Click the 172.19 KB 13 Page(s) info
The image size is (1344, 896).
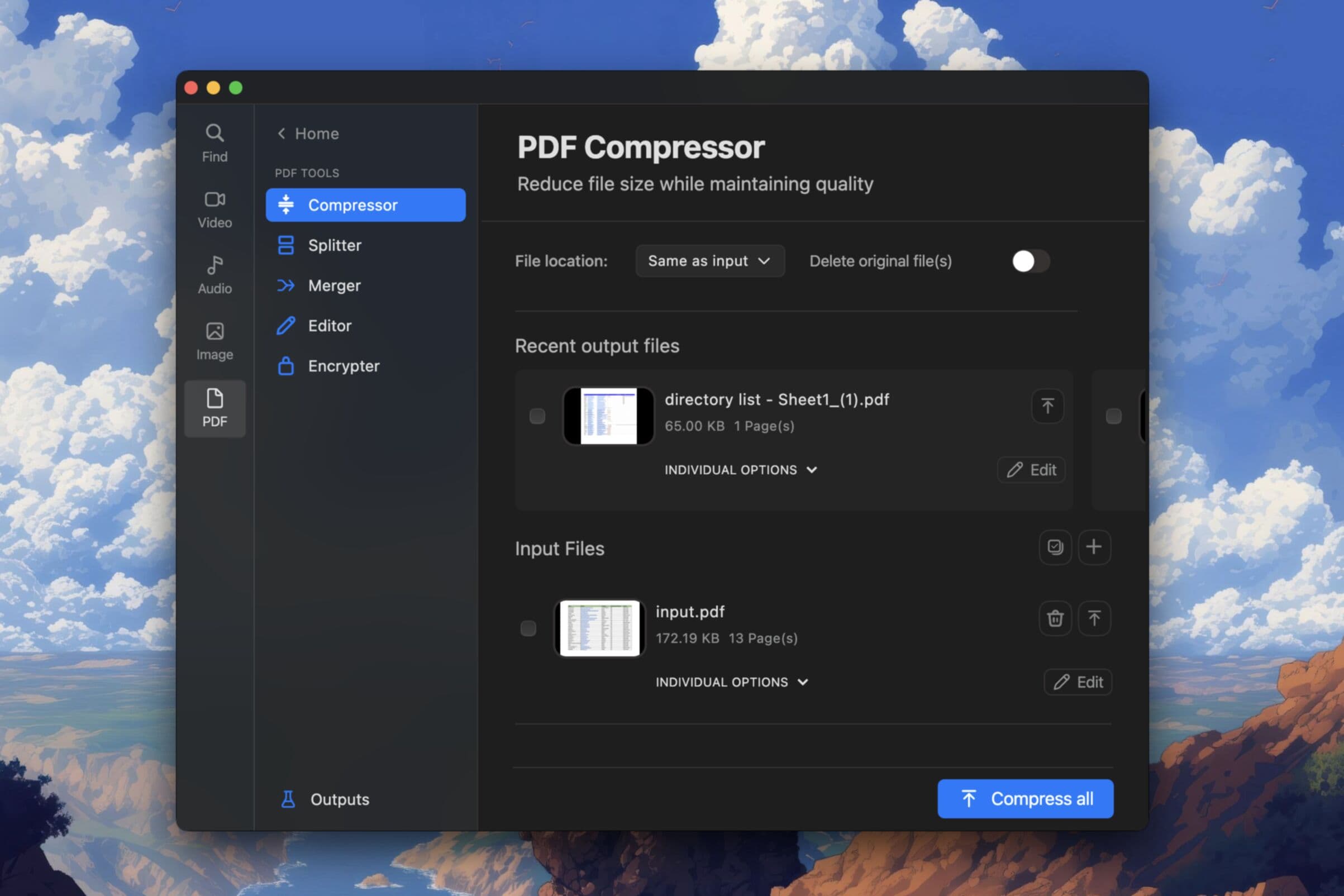coord(726,638)
